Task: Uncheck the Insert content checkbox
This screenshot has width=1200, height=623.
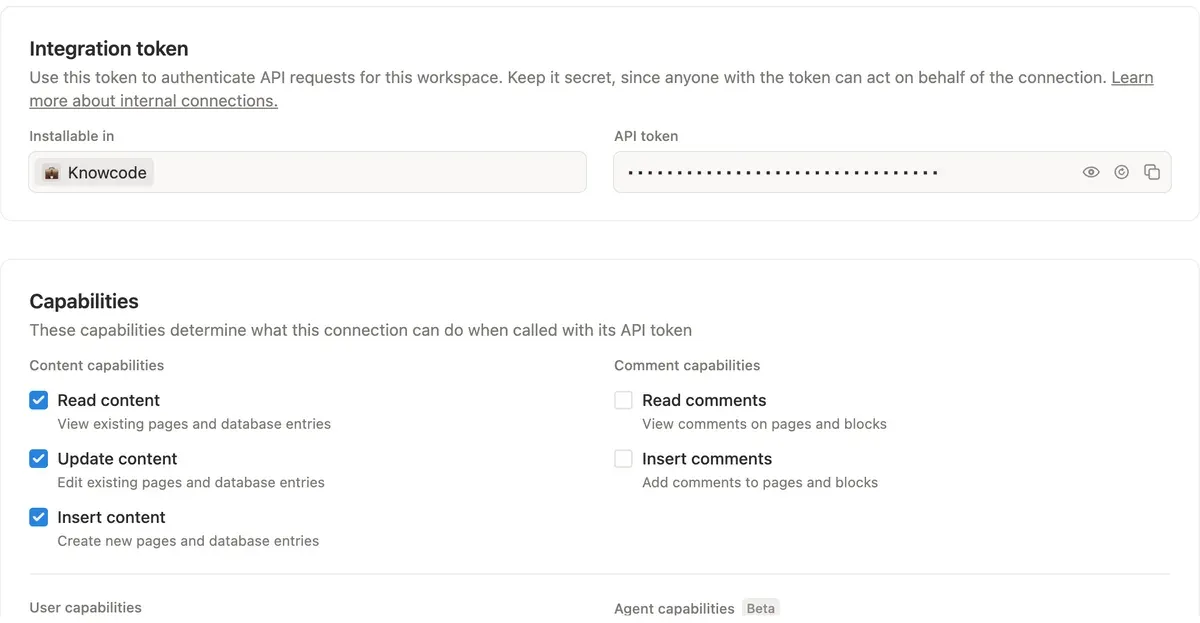Action: (x=38, y=517)
